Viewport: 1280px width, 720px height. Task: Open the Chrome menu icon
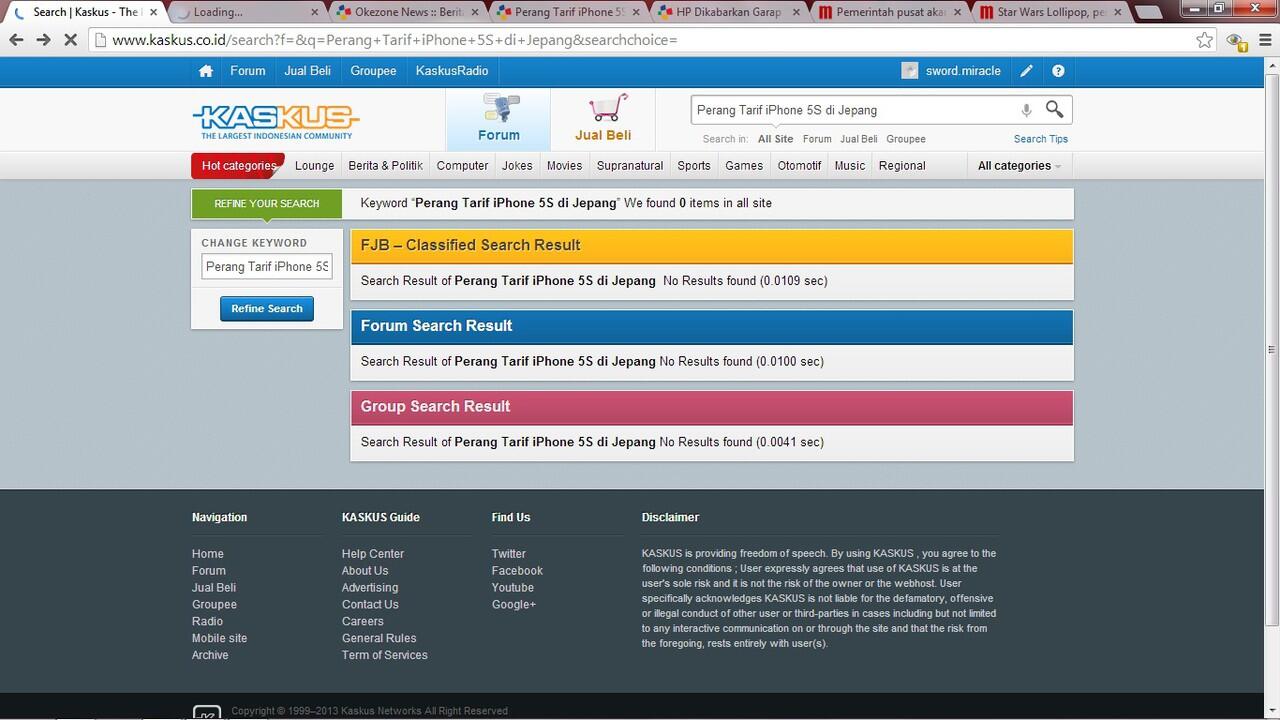click(1264, 40)
